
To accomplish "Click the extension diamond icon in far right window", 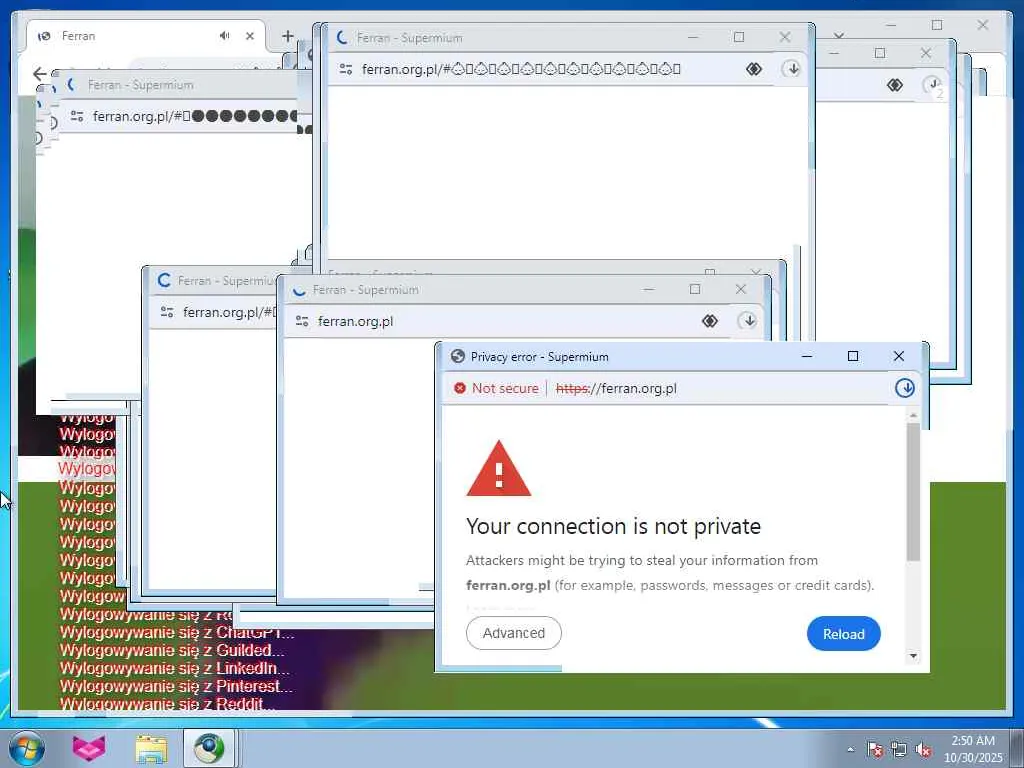I will pos(895,84).
